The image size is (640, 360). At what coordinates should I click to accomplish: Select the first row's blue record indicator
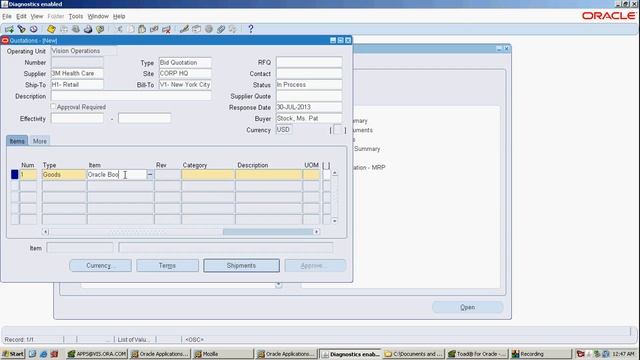[15, 175]
